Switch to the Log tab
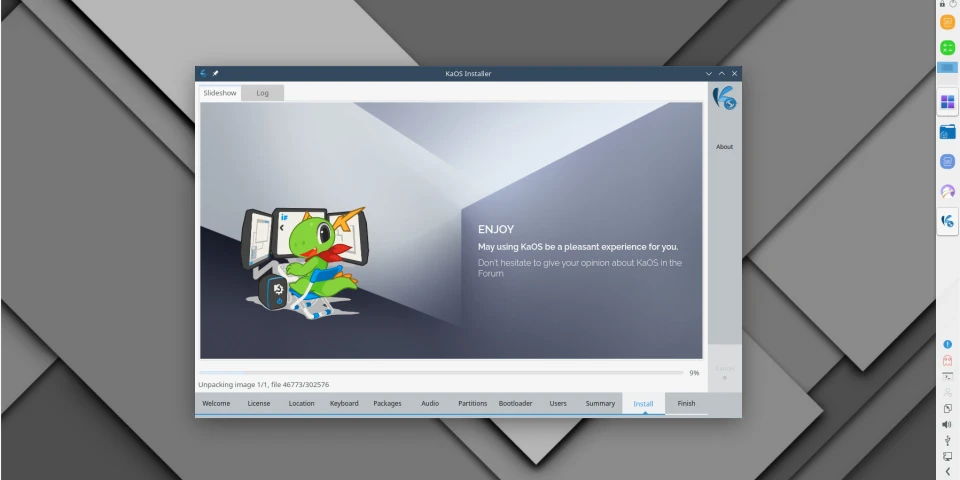960x480 pixels. tap(262, 93)
